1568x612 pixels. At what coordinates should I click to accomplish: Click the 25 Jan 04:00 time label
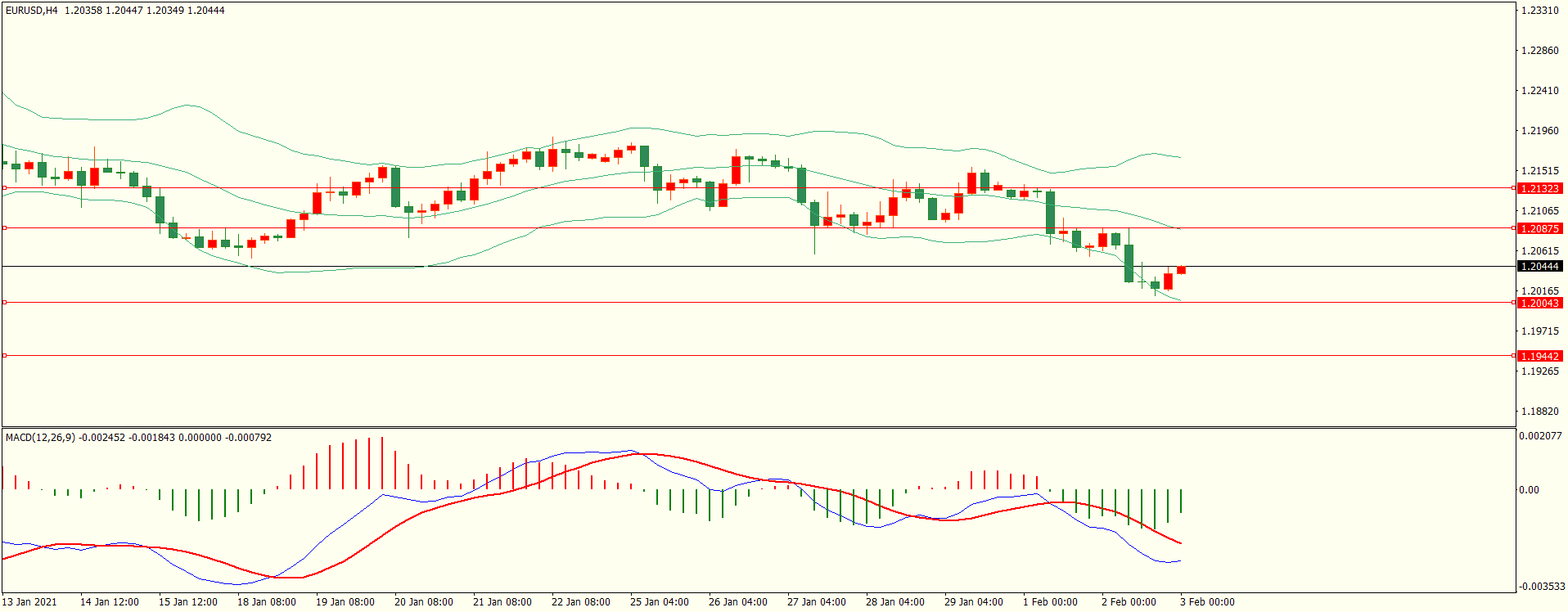(659, 602)
